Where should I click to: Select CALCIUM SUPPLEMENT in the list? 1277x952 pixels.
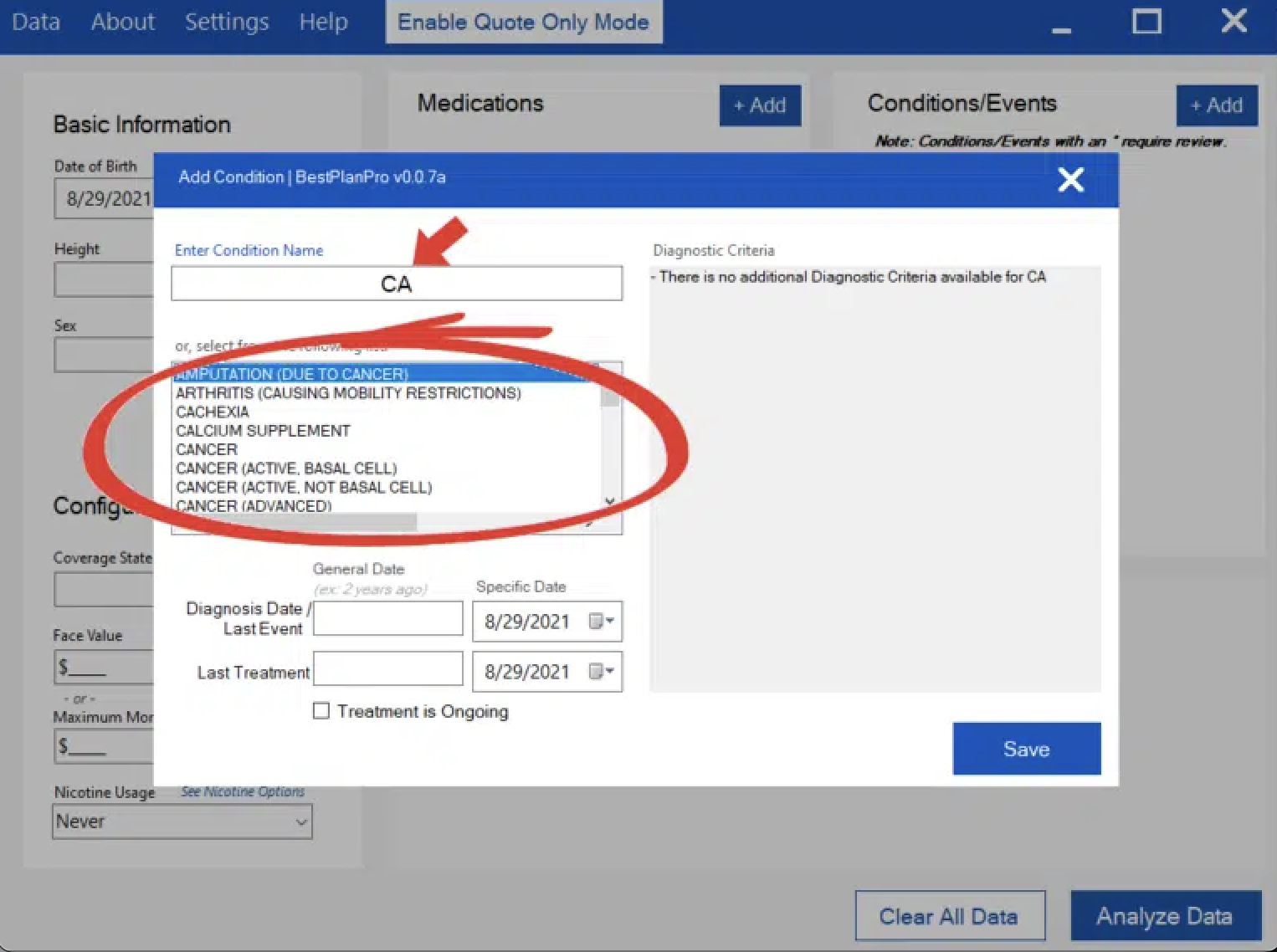click(263, 431)
